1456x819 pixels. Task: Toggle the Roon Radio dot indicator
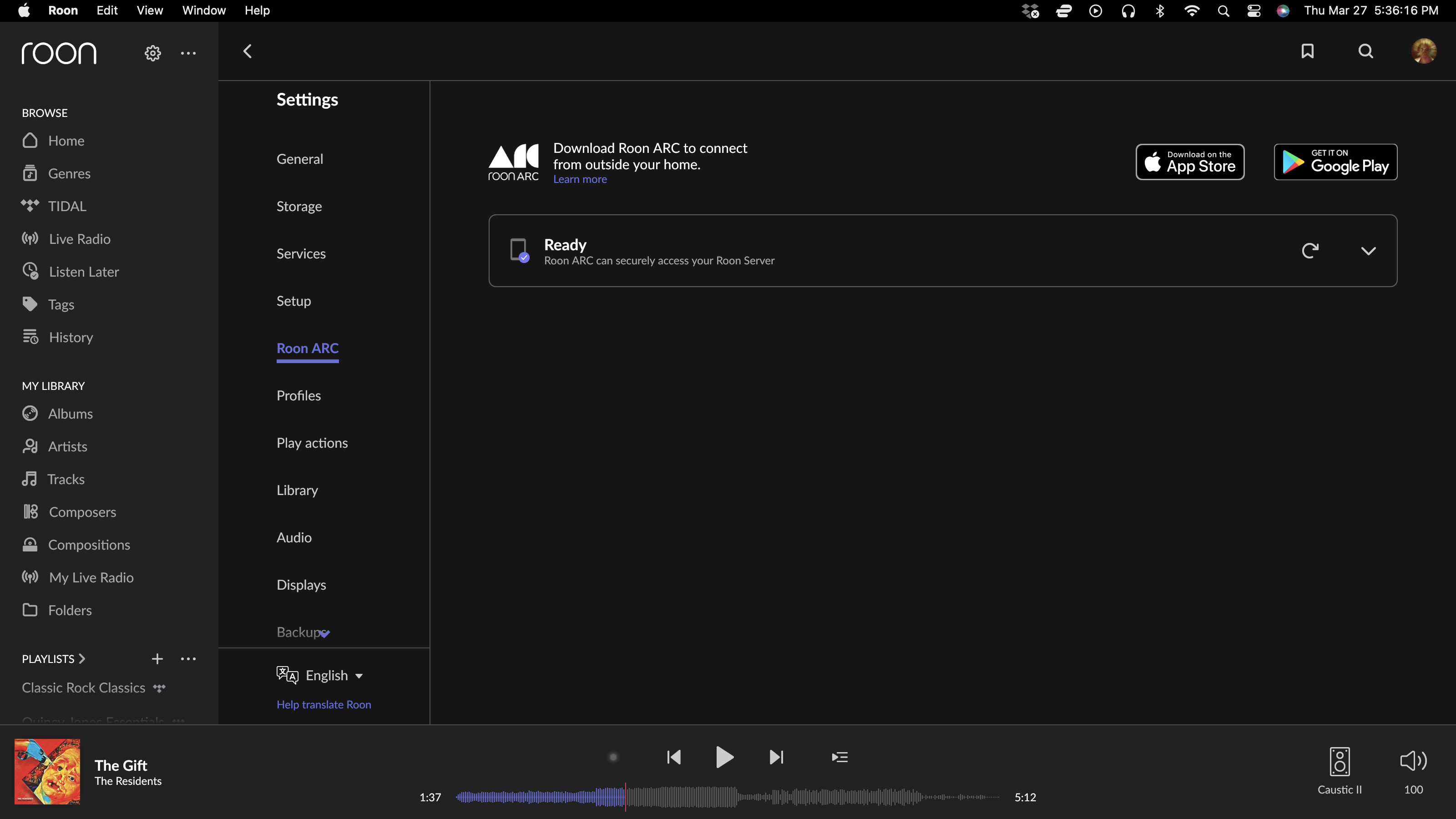(613, 758)
